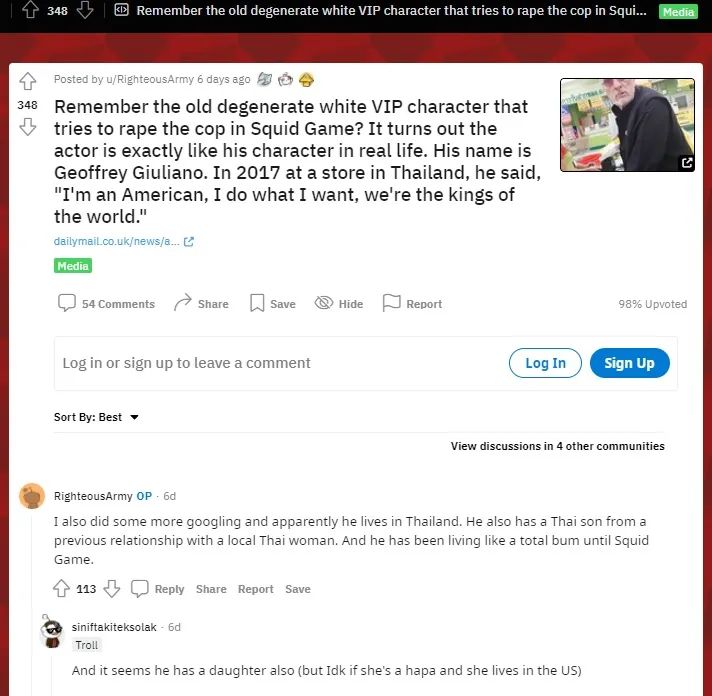Click the Log In button
Image resolution: width=712 pixels, height=696 pixels.
click(x=545, y=363)
